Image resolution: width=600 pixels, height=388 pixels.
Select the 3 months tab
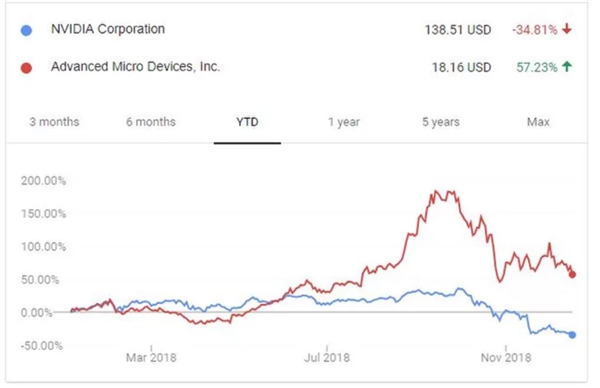[54, 122]
